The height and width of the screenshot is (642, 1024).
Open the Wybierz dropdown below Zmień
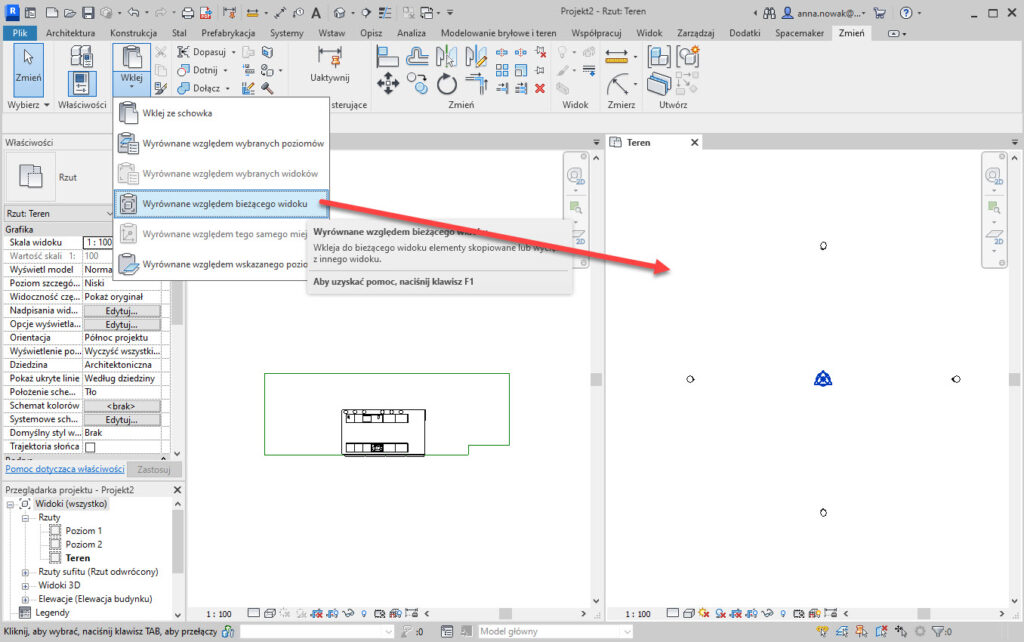coord(28,104)
